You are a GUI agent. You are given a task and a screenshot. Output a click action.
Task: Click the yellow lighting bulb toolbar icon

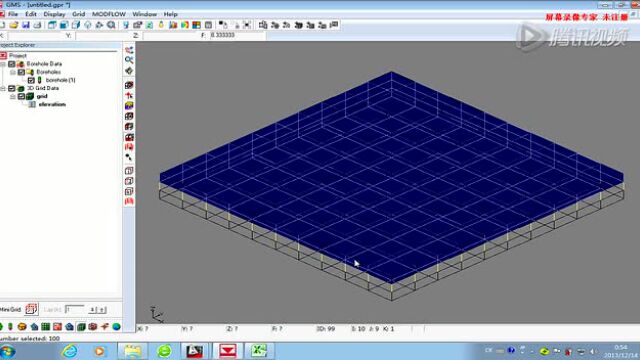point(161,25)
